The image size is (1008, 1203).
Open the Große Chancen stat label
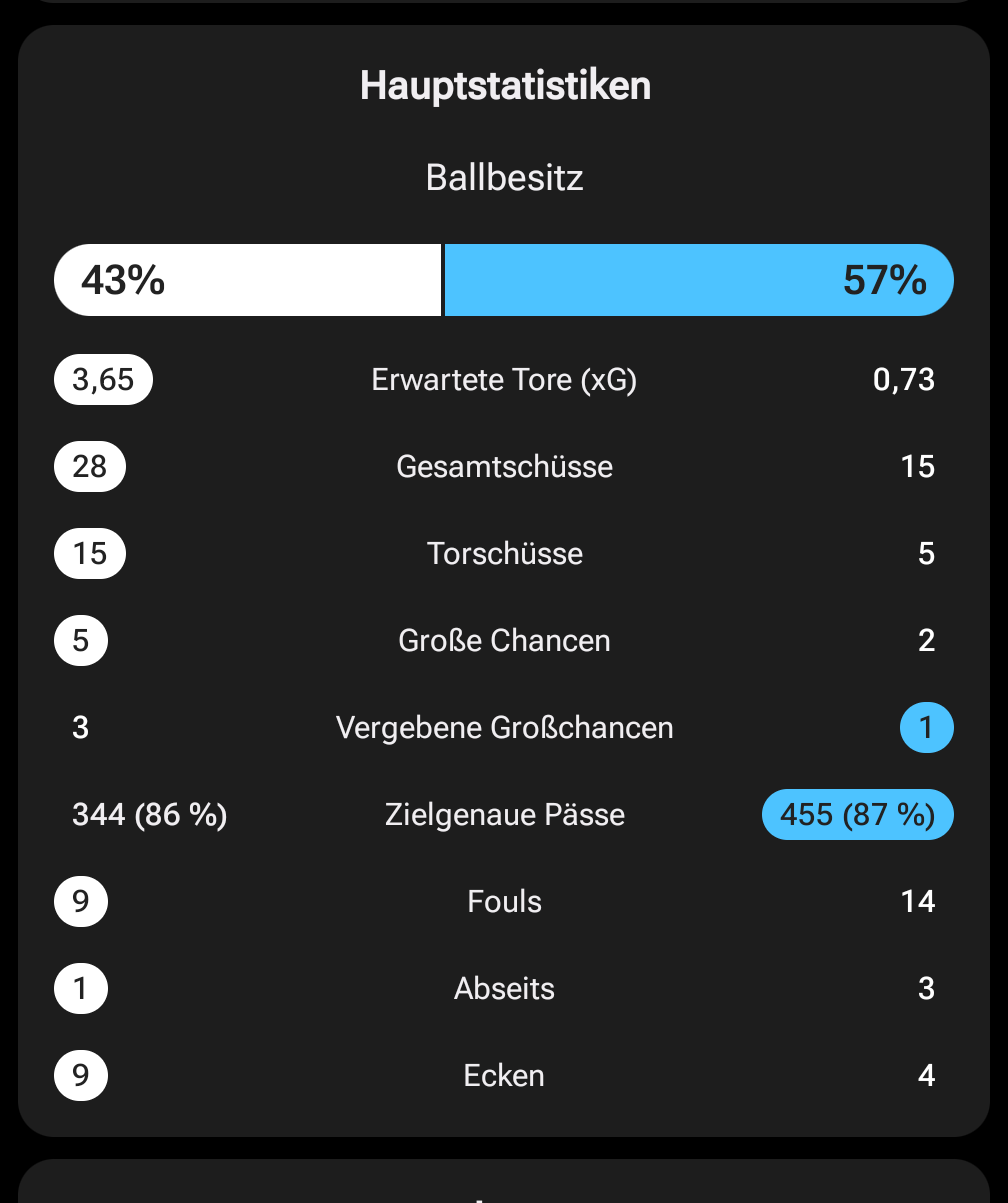(x=504, y=641)
